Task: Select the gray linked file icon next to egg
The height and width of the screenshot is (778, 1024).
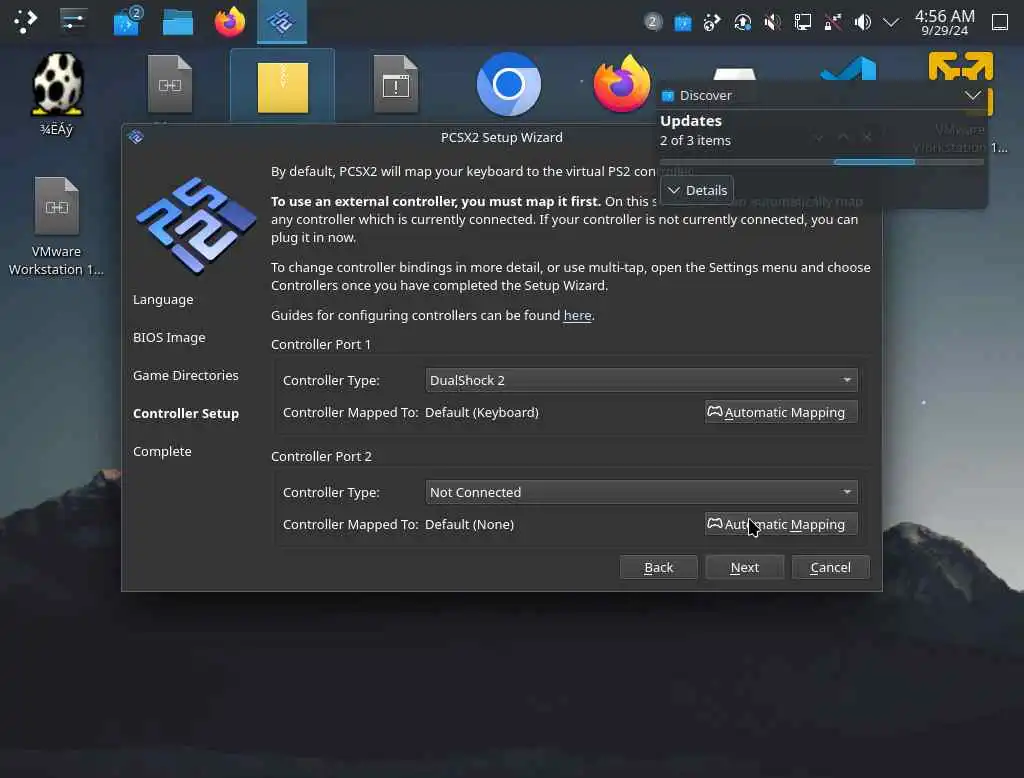Action: (170, 84)
